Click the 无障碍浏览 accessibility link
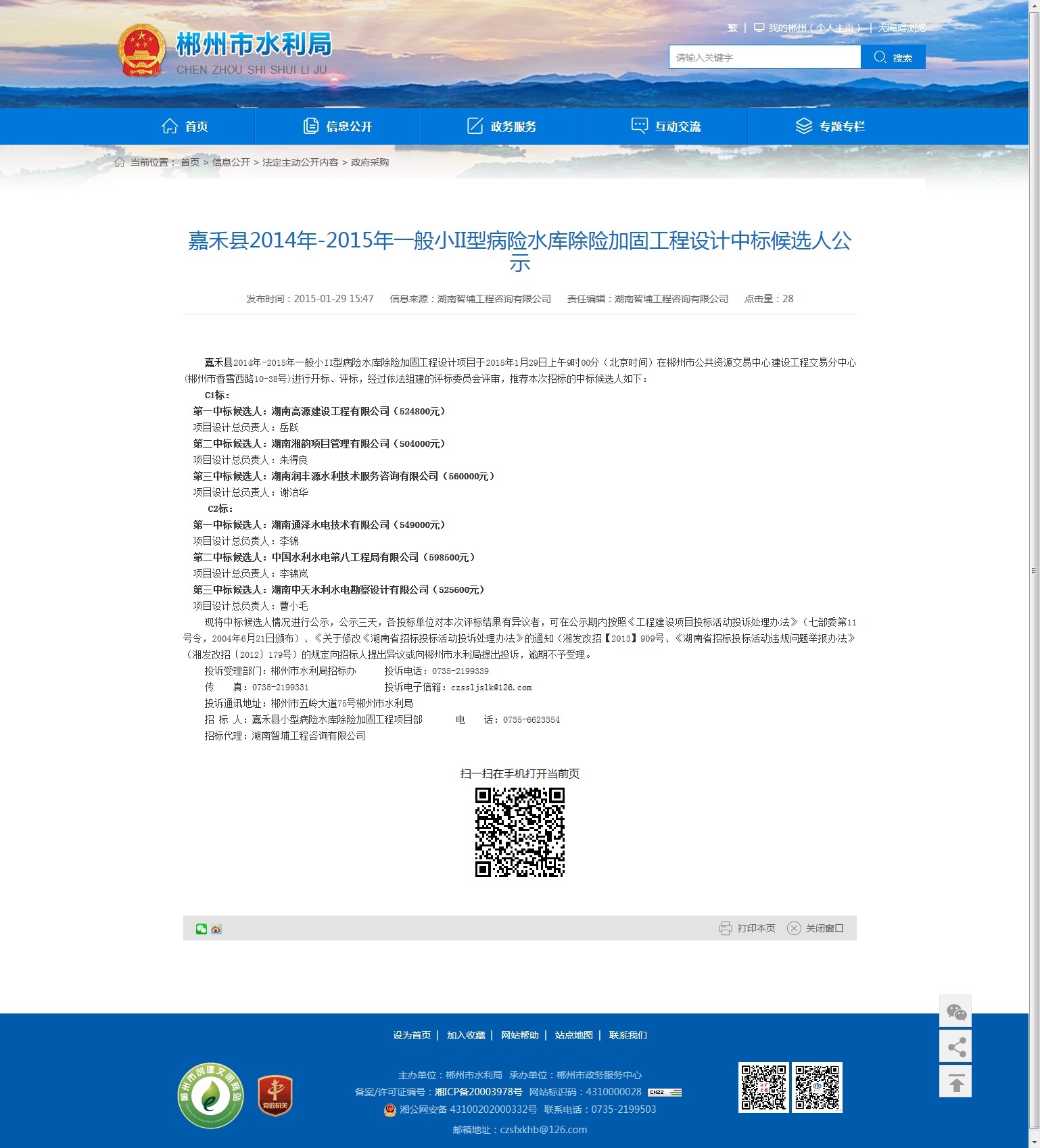This screenshot has width=1040, height=1148. (x=901, y=28)
